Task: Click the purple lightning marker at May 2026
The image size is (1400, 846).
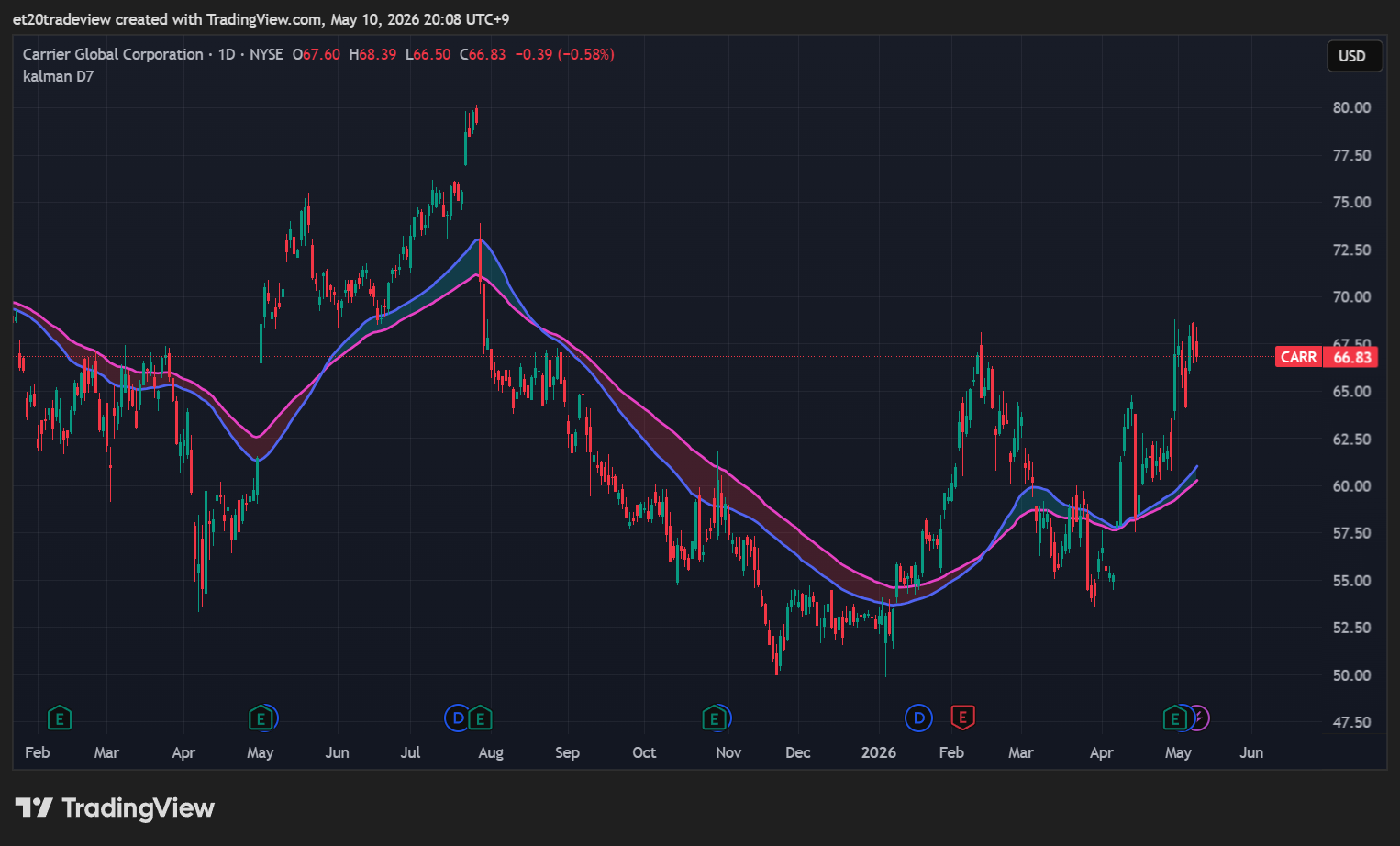Action: tap(1200, 718)
